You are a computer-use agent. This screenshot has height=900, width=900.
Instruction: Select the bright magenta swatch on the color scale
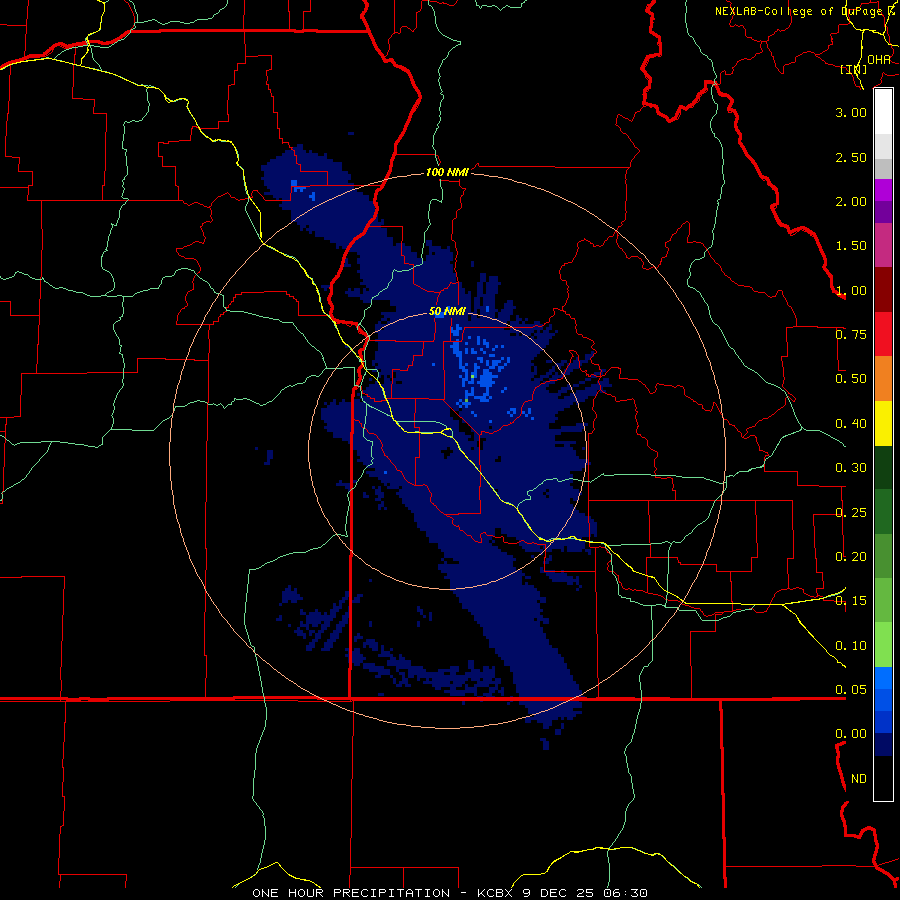tap(883, 190)
